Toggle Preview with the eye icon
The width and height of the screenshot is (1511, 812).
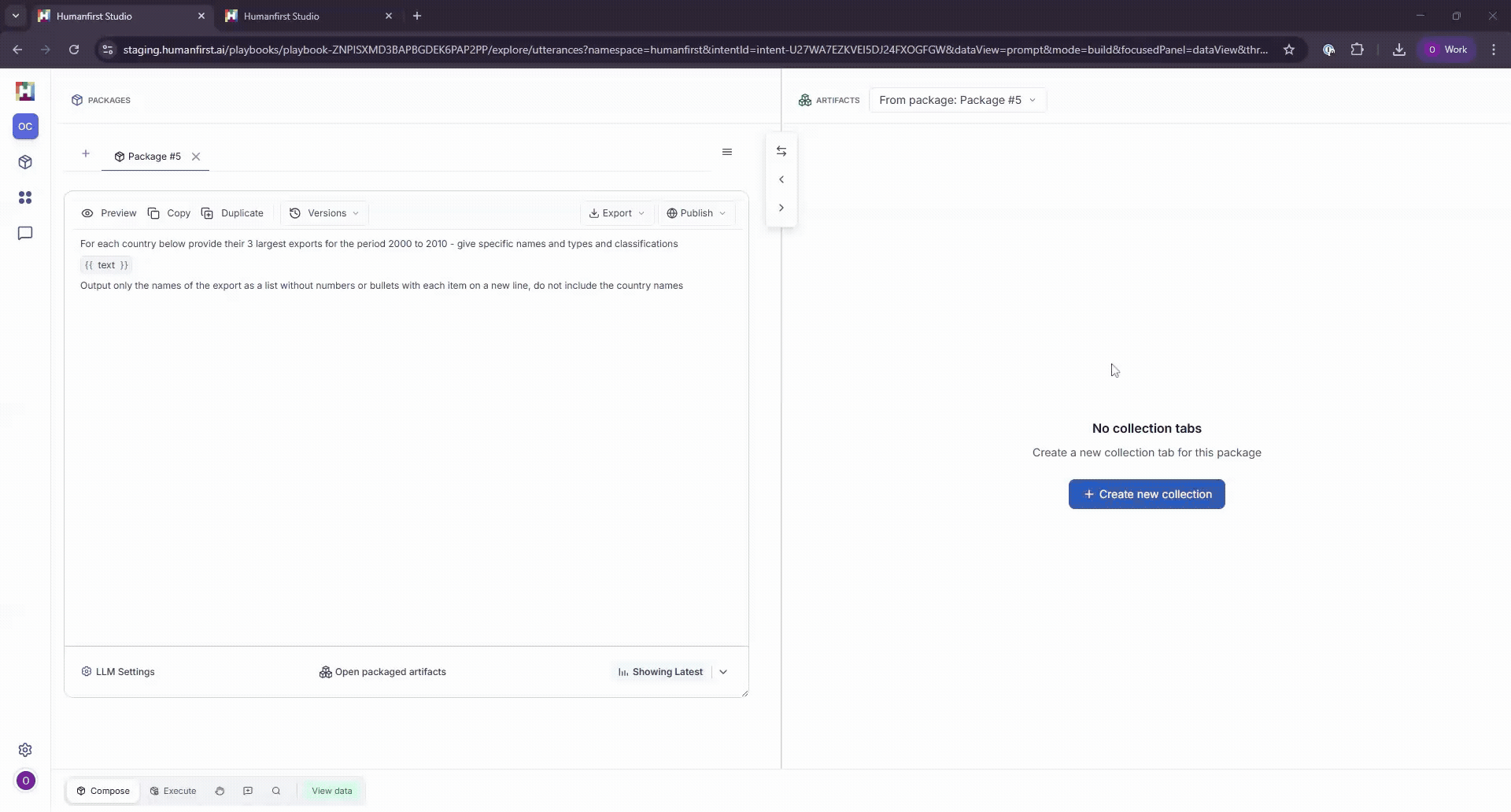point(109,213)
